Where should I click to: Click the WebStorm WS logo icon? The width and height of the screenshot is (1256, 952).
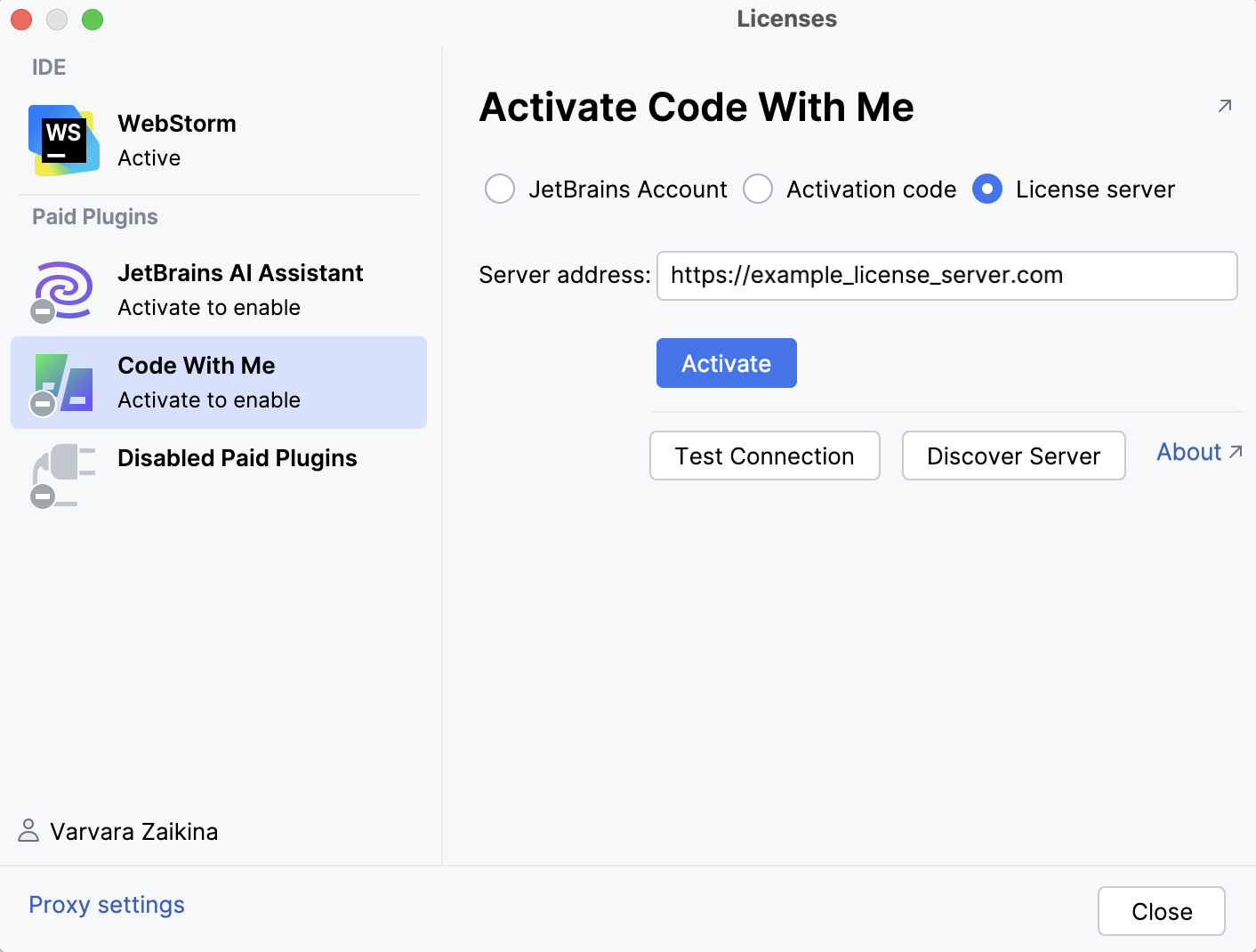click(63, 140)
